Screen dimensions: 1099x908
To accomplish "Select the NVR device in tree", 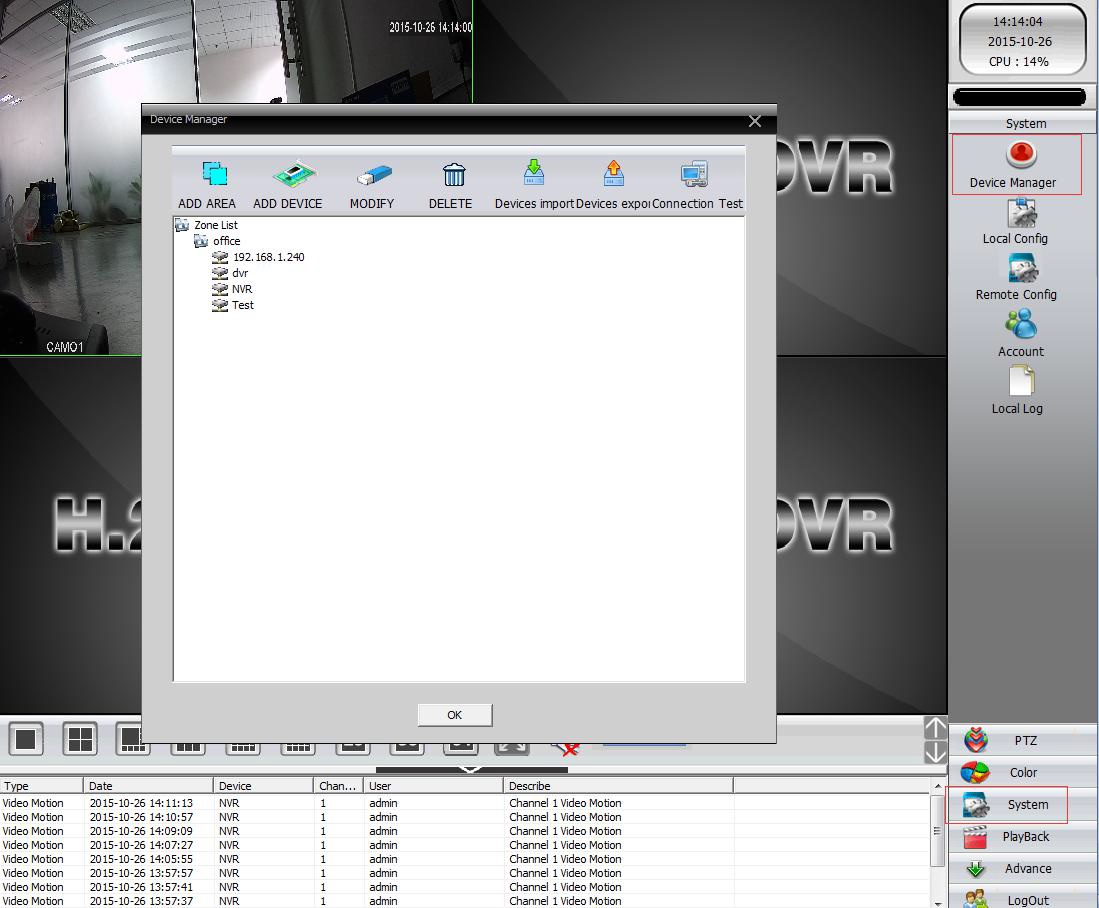I will 242,289.
